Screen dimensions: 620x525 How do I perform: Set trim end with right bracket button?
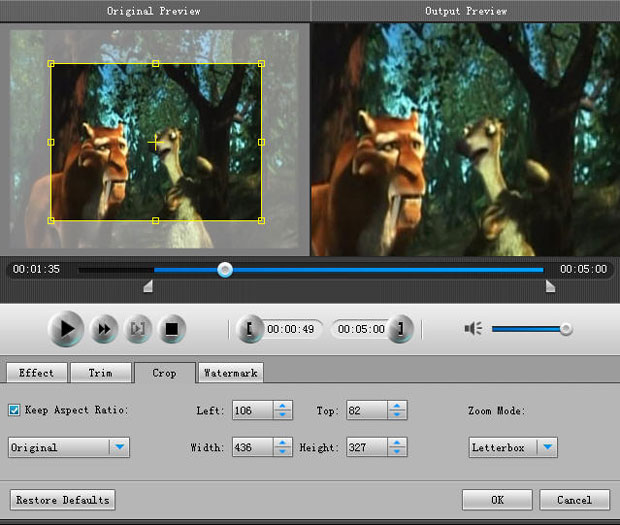(400, 329)
